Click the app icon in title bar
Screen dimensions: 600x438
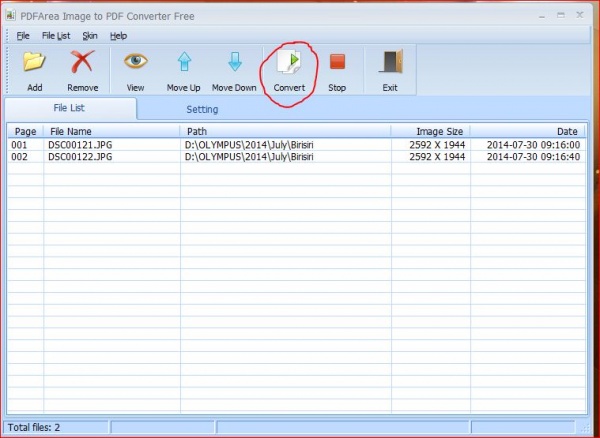tap(10, 15)
